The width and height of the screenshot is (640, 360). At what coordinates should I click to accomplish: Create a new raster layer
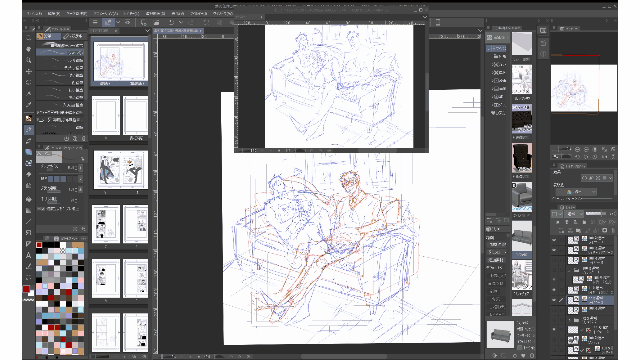561,230
